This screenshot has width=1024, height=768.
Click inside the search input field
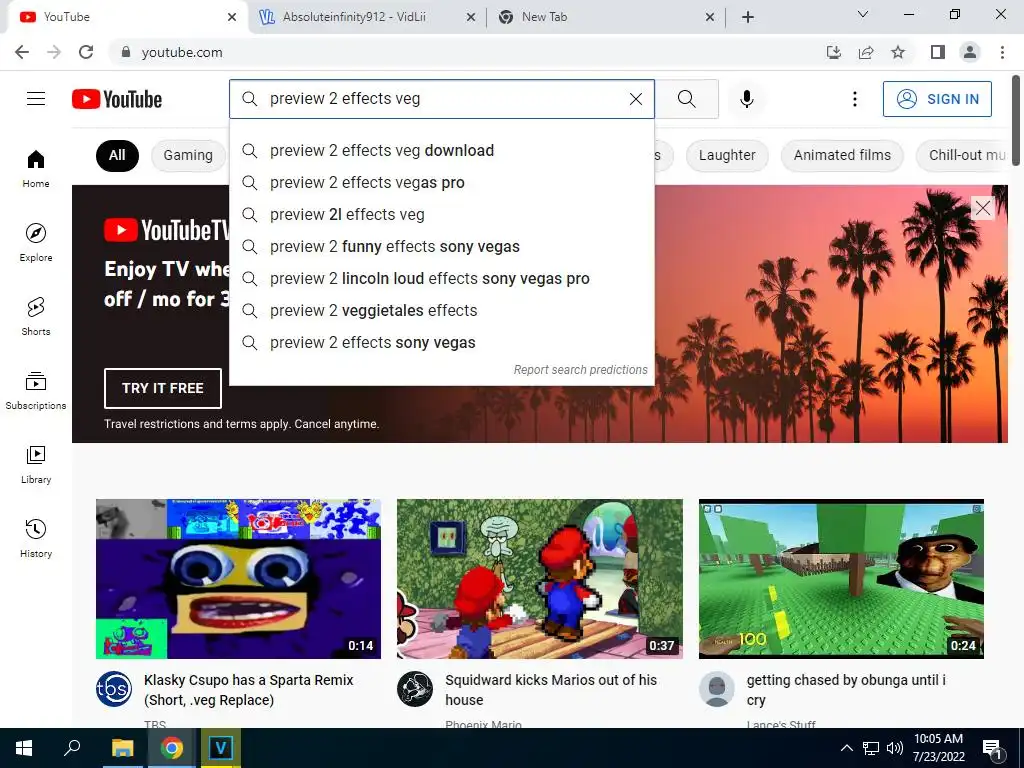(444, 99)
